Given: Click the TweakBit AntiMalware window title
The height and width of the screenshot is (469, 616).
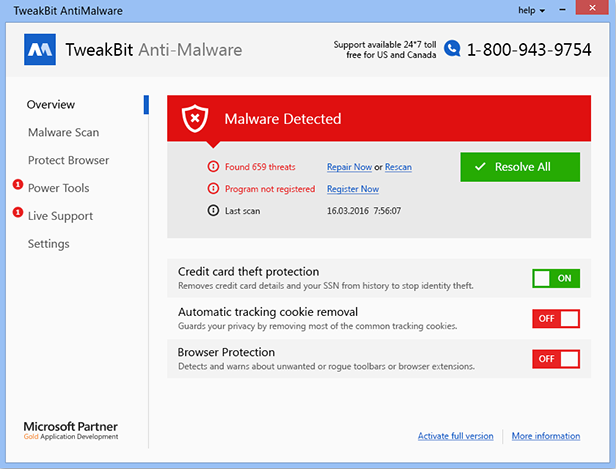Looking at the screenshot, I should 68,11.
